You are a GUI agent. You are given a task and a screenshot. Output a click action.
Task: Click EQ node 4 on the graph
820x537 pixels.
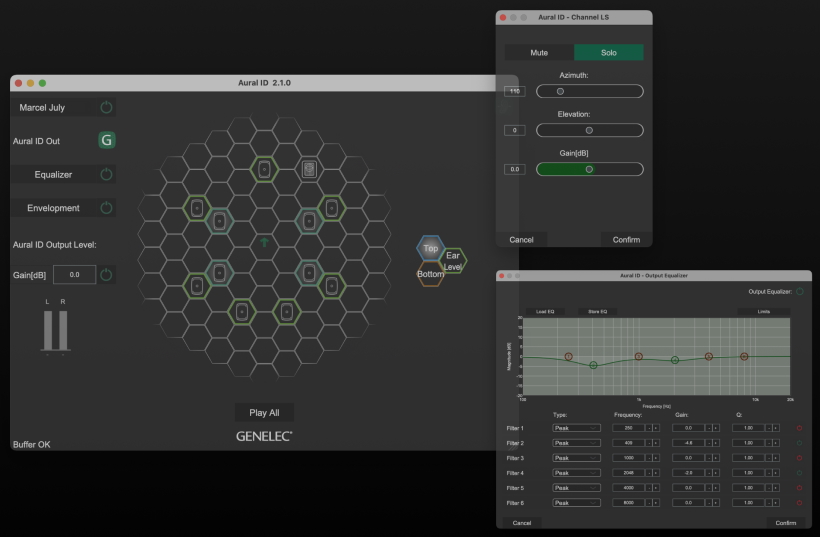(x=675, y=360)
